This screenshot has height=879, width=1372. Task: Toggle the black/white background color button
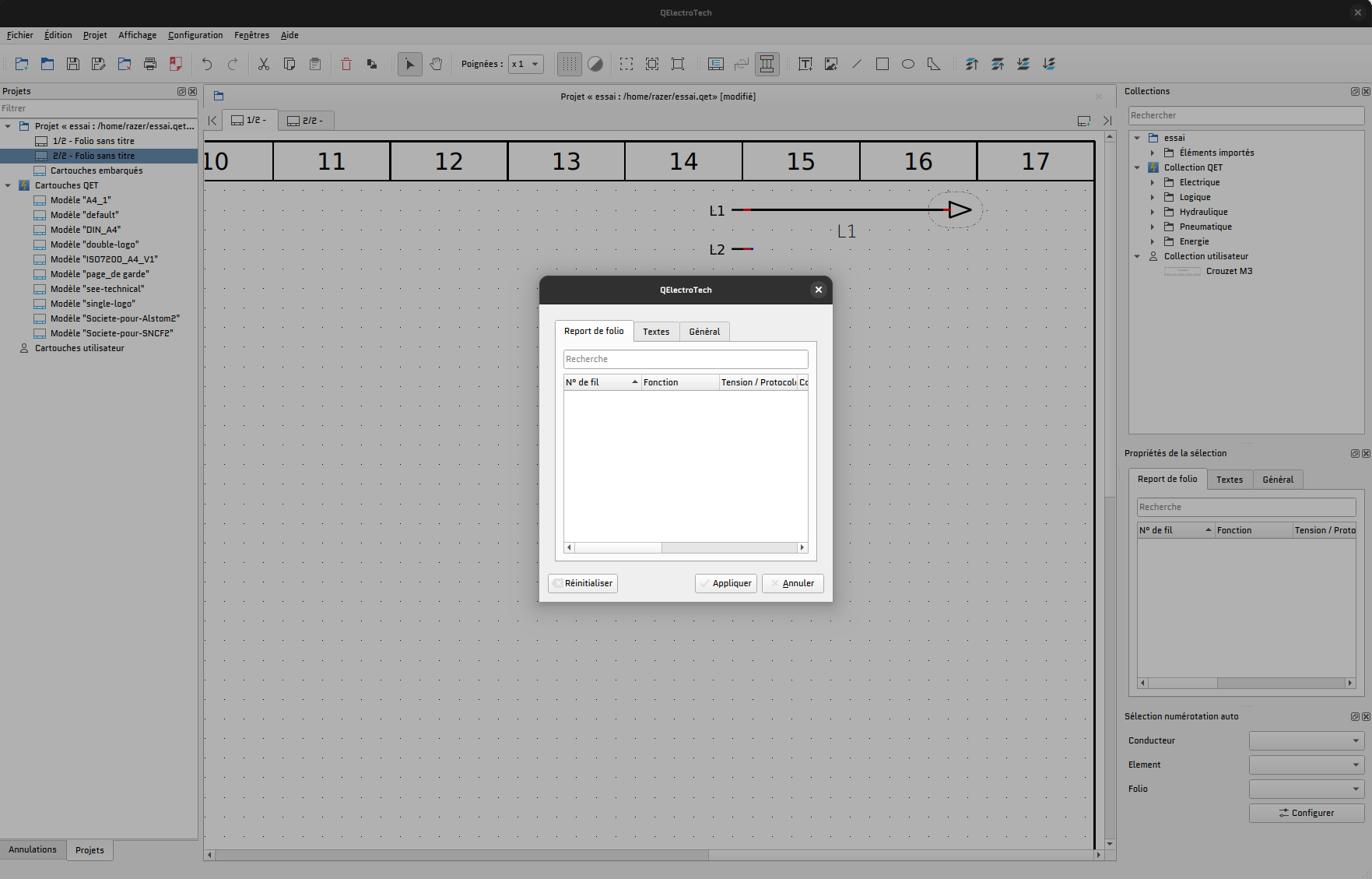point(595,64)
